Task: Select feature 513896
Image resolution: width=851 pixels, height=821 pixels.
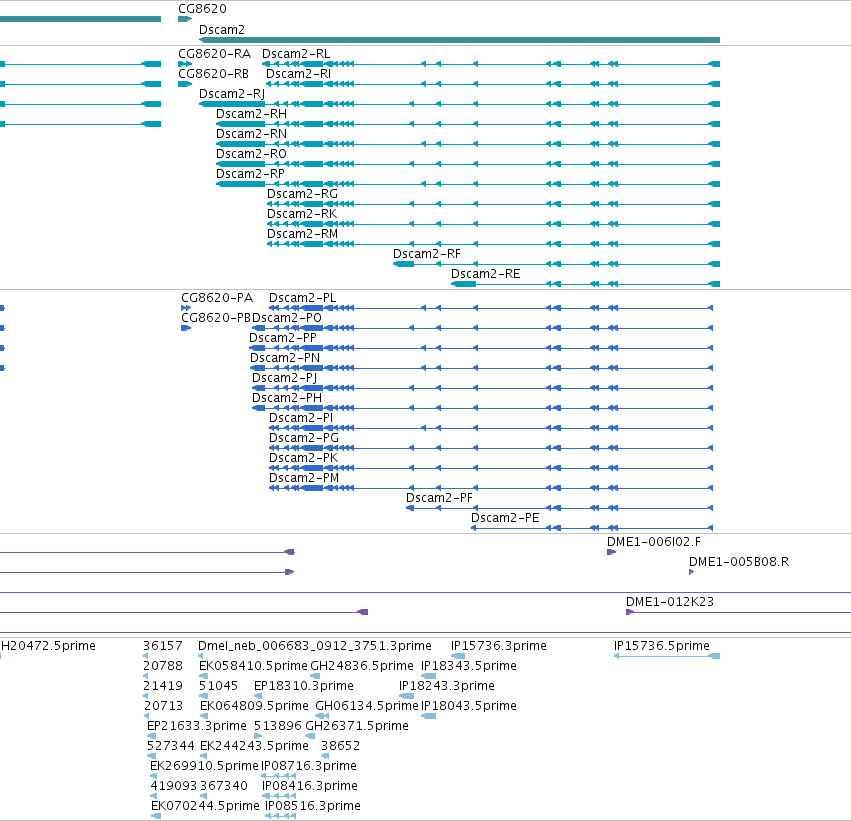Action: pyautogui.click(x=278, y=726)
